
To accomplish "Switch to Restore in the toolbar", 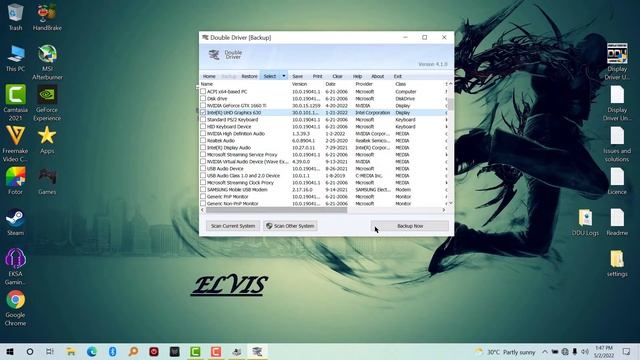I will tap(249, 76).
